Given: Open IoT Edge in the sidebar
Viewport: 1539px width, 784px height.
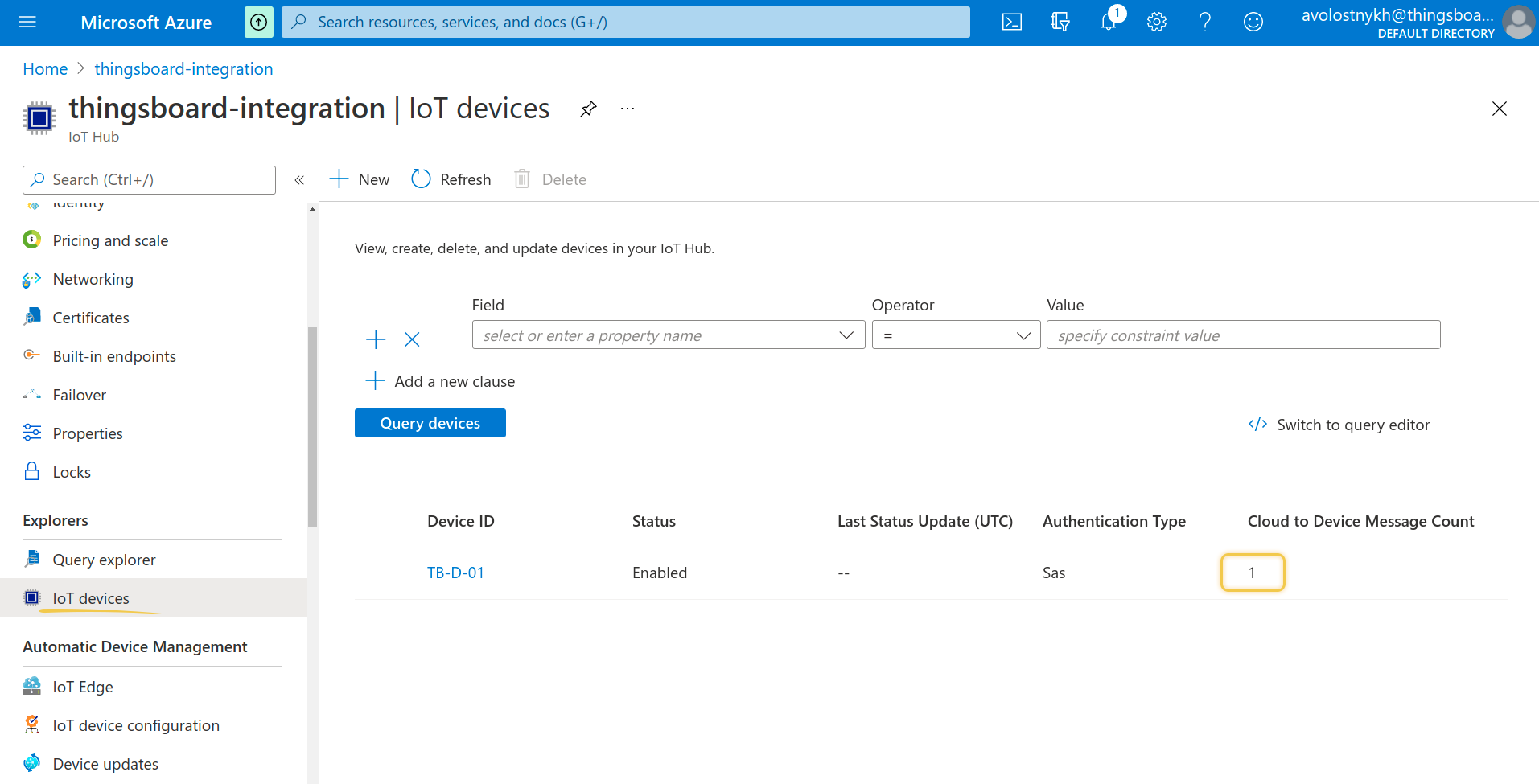Looking at the screenshot, I should point(83,687).
